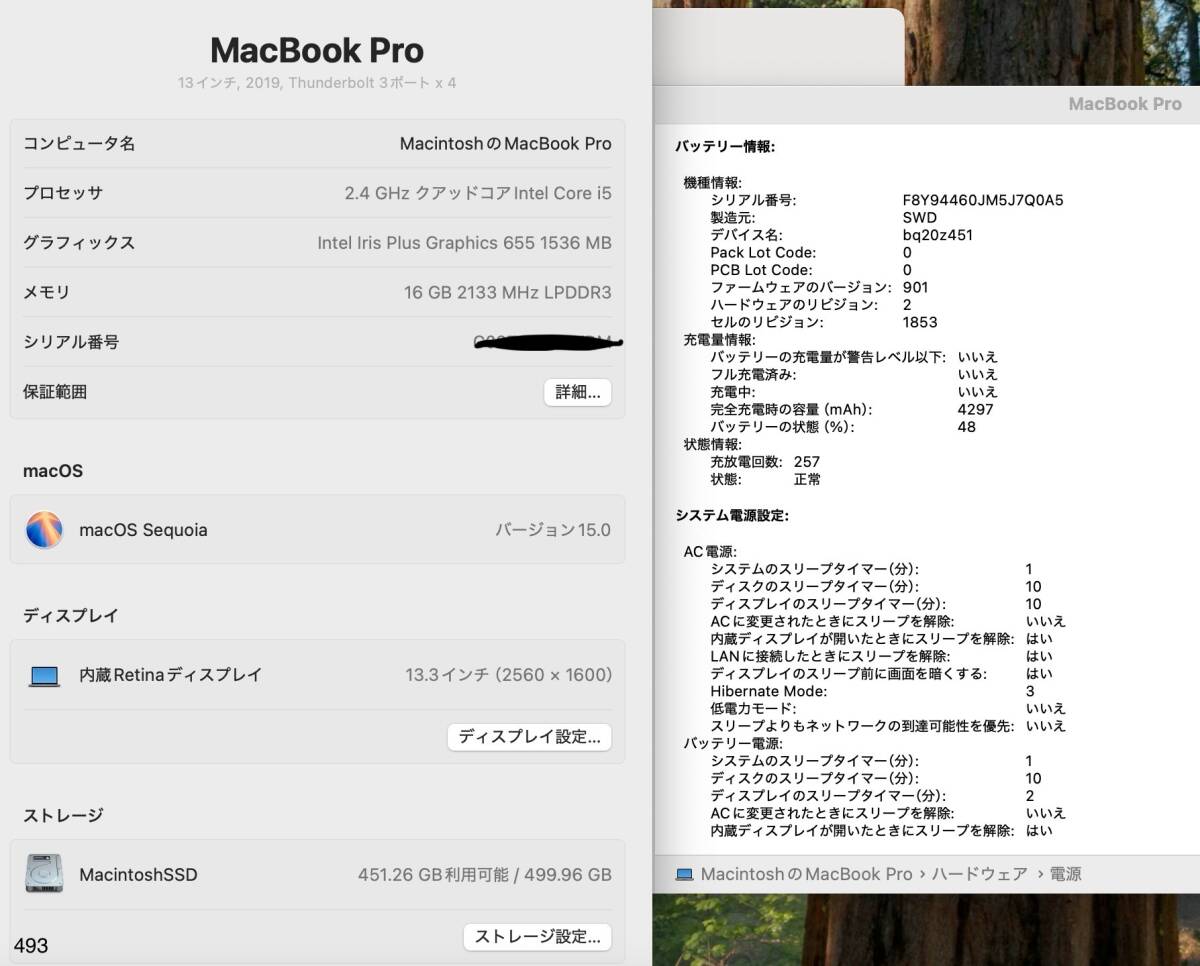Click the 13インチ, 2019 model subtitle
The width and height of the screenshot is (1200, 966).
317,83
